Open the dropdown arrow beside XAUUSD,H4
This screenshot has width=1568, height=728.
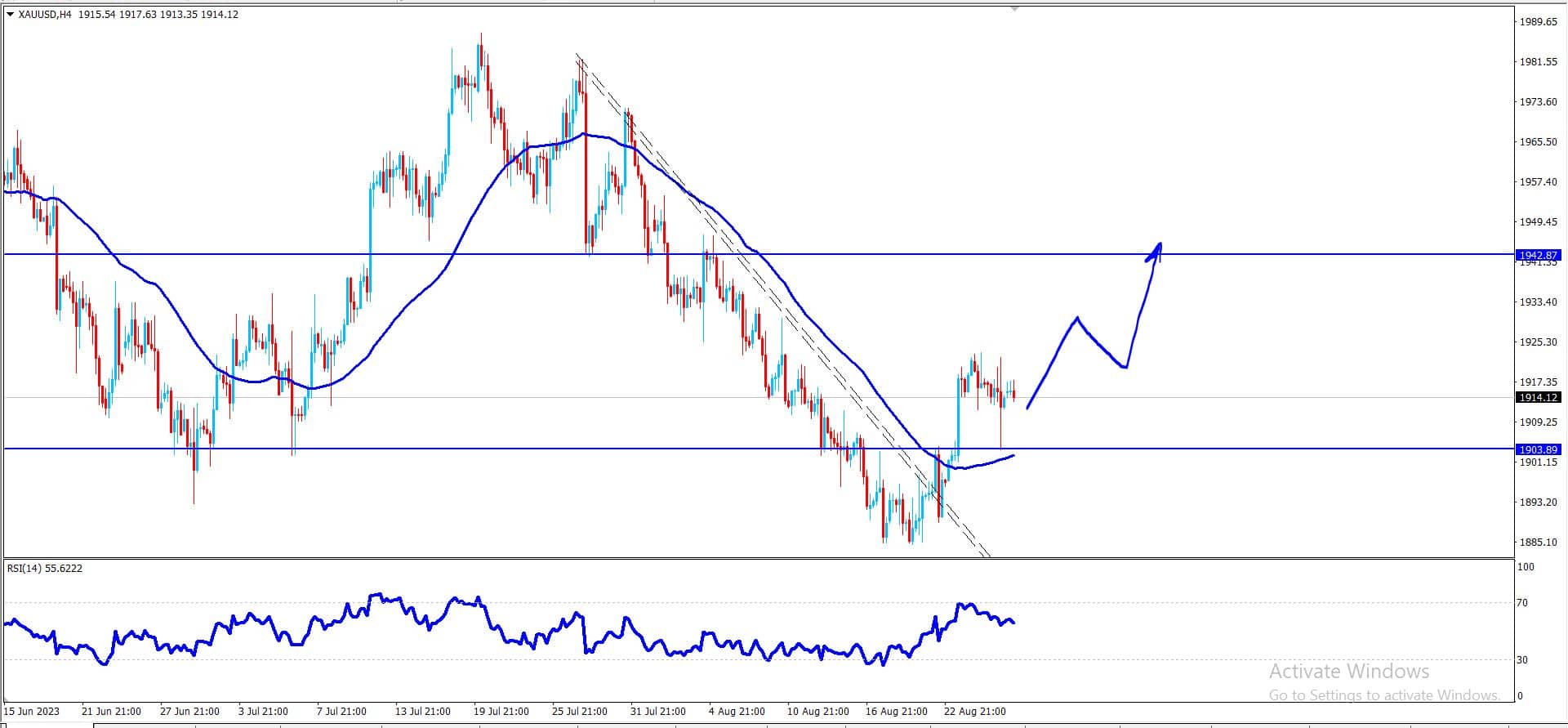pos(10,14)
